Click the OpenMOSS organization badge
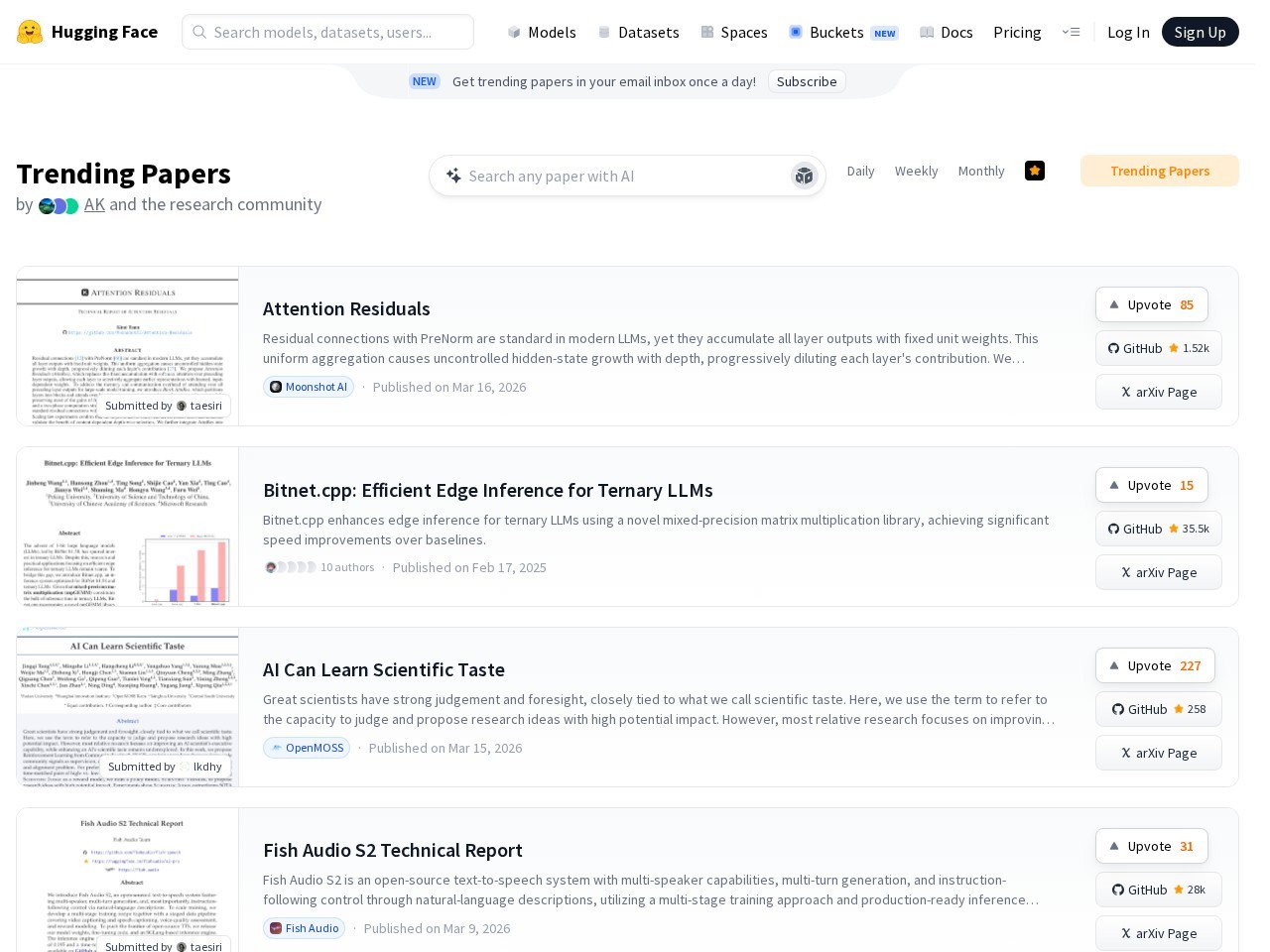This screenshot has height=952, width=1270. pos(307,748)
